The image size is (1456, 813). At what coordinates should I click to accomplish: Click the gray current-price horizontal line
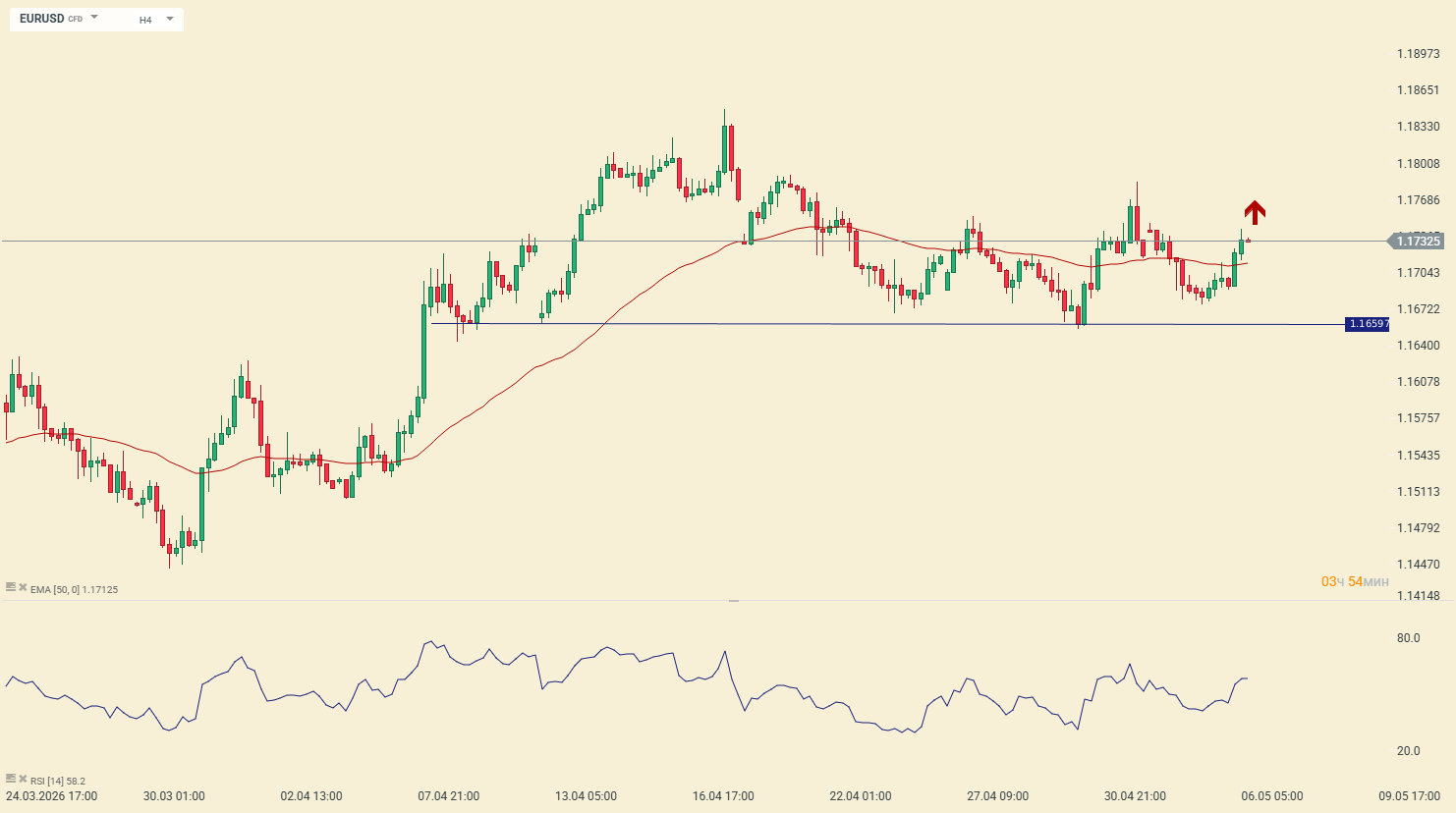[295, 242]
